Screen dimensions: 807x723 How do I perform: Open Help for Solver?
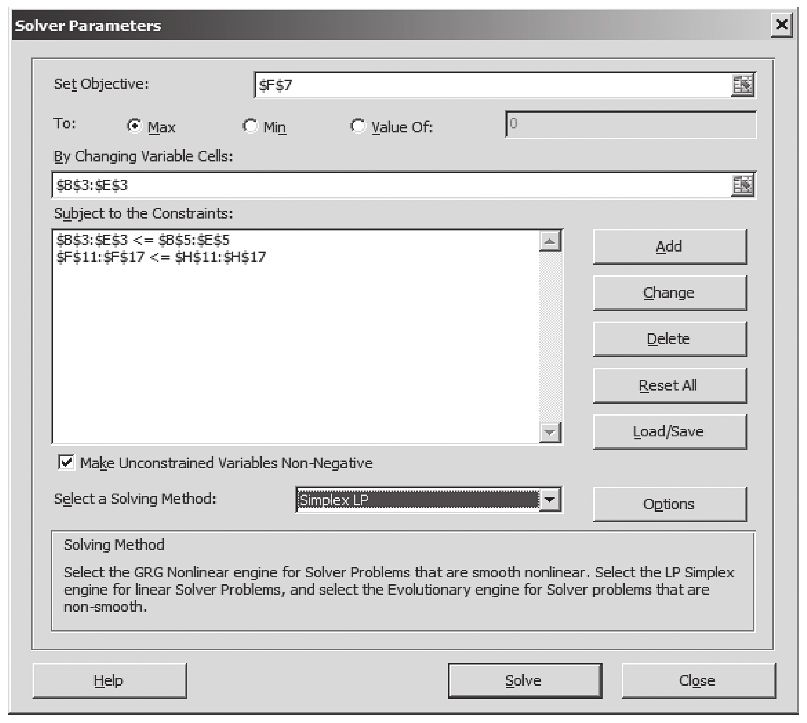coord(108,681)
